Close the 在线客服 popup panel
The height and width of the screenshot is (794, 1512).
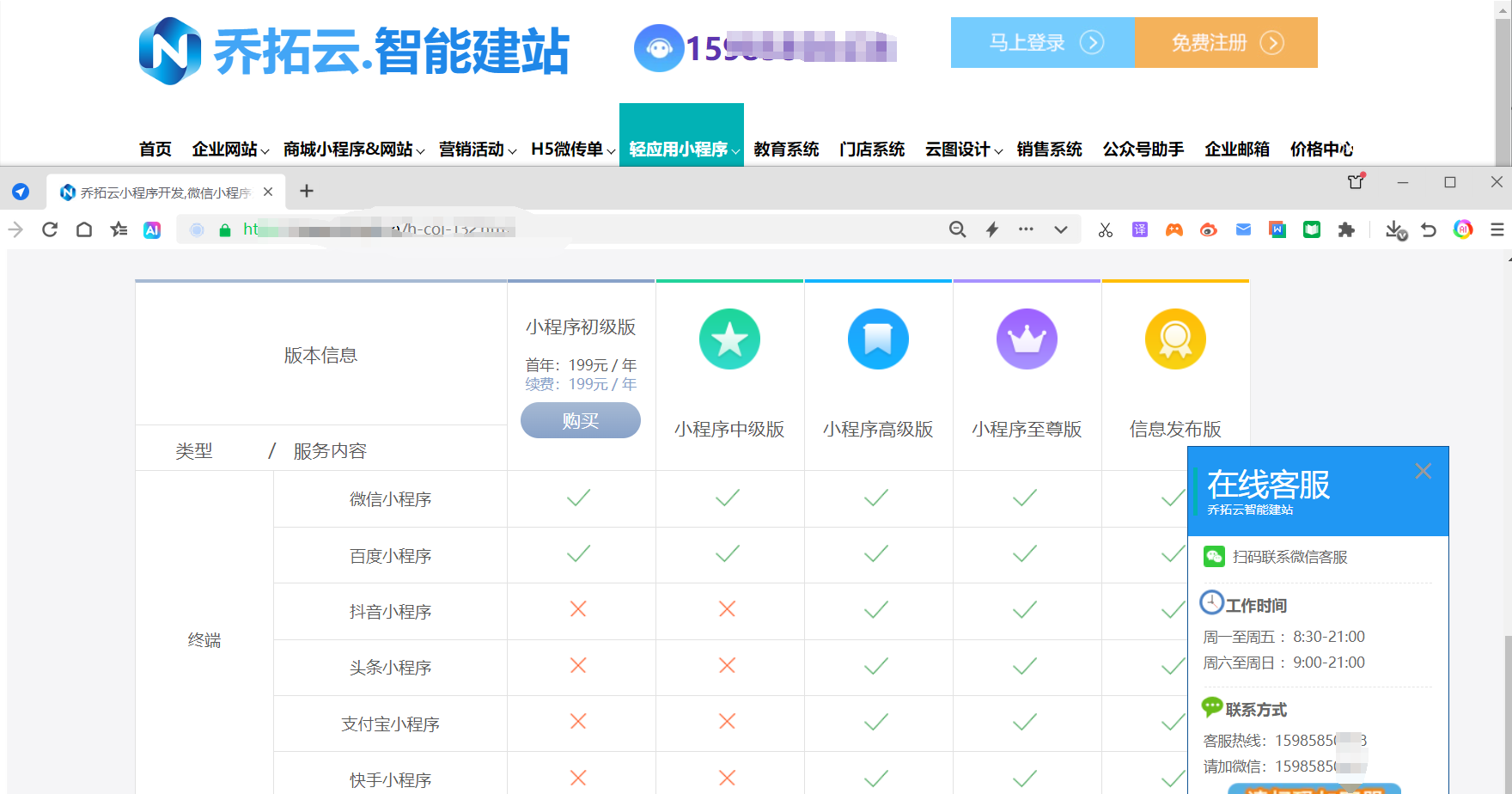(1424, 471)
